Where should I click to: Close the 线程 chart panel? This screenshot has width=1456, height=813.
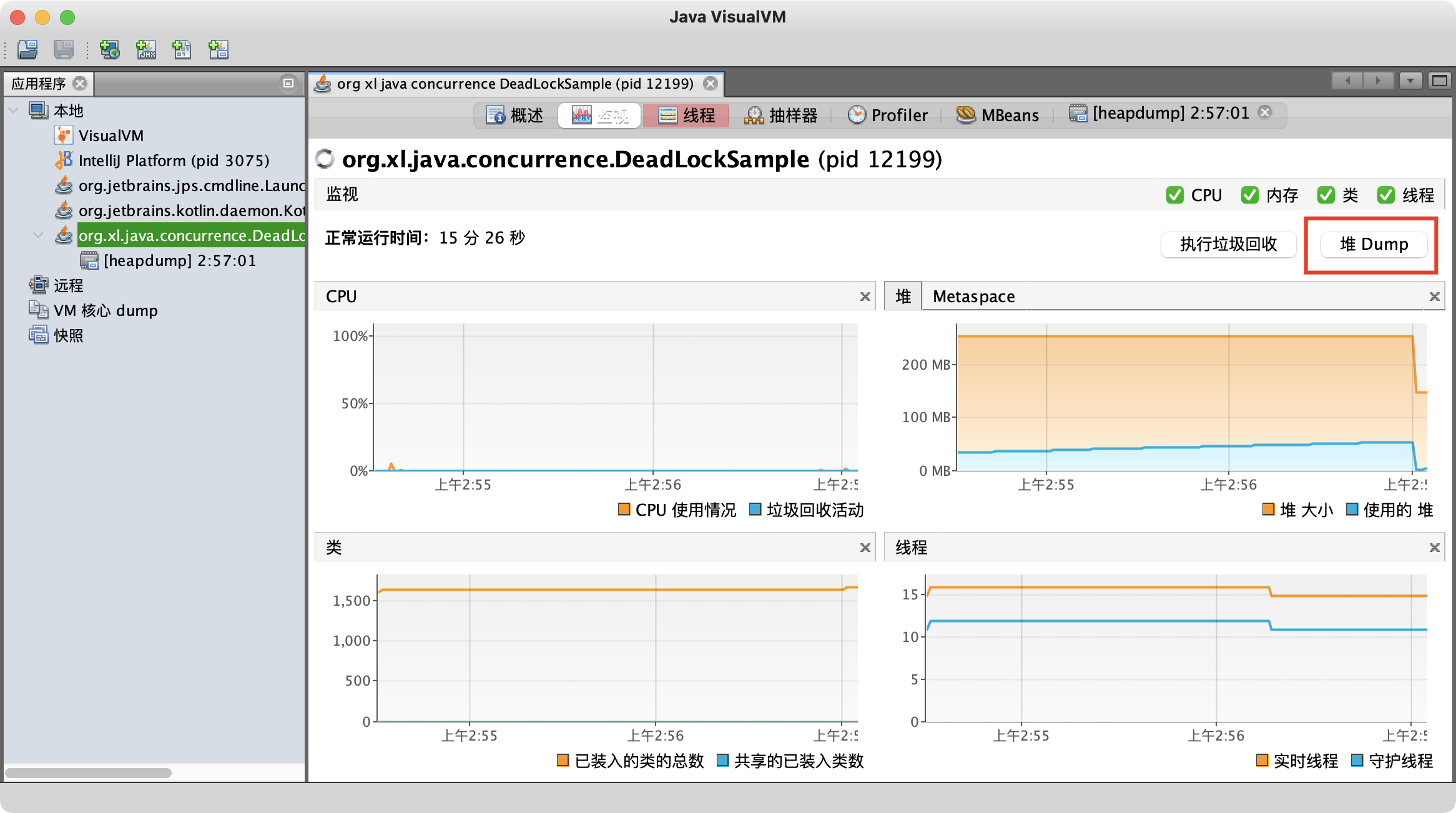click(1435, 548)
